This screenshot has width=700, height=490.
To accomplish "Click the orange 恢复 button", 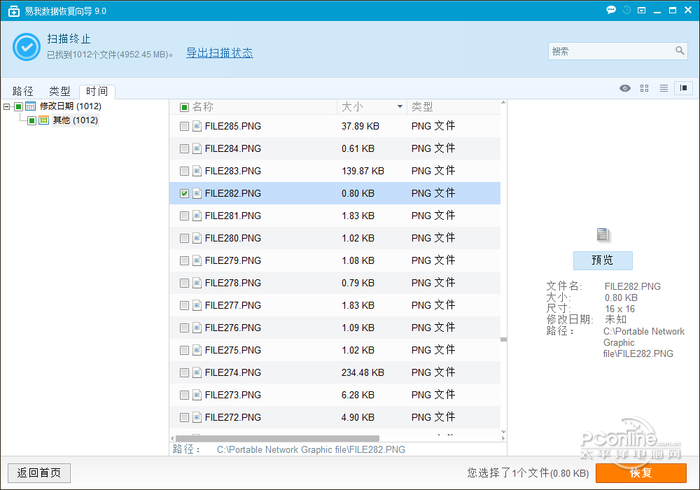I will [640, 472].
